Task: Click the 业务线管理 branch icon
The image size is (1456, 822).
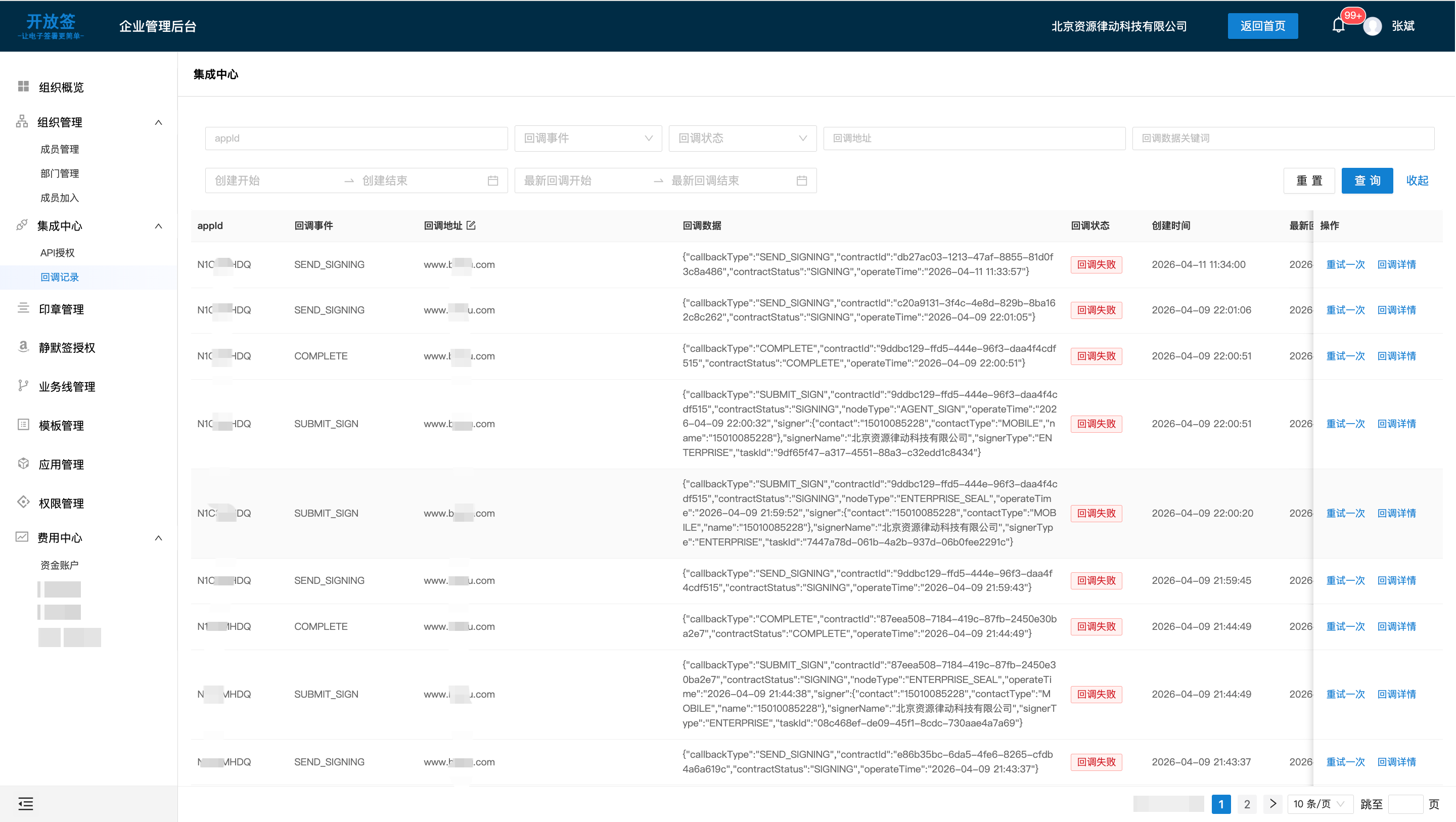Action: pyautogui.click(x=23, y=386)
